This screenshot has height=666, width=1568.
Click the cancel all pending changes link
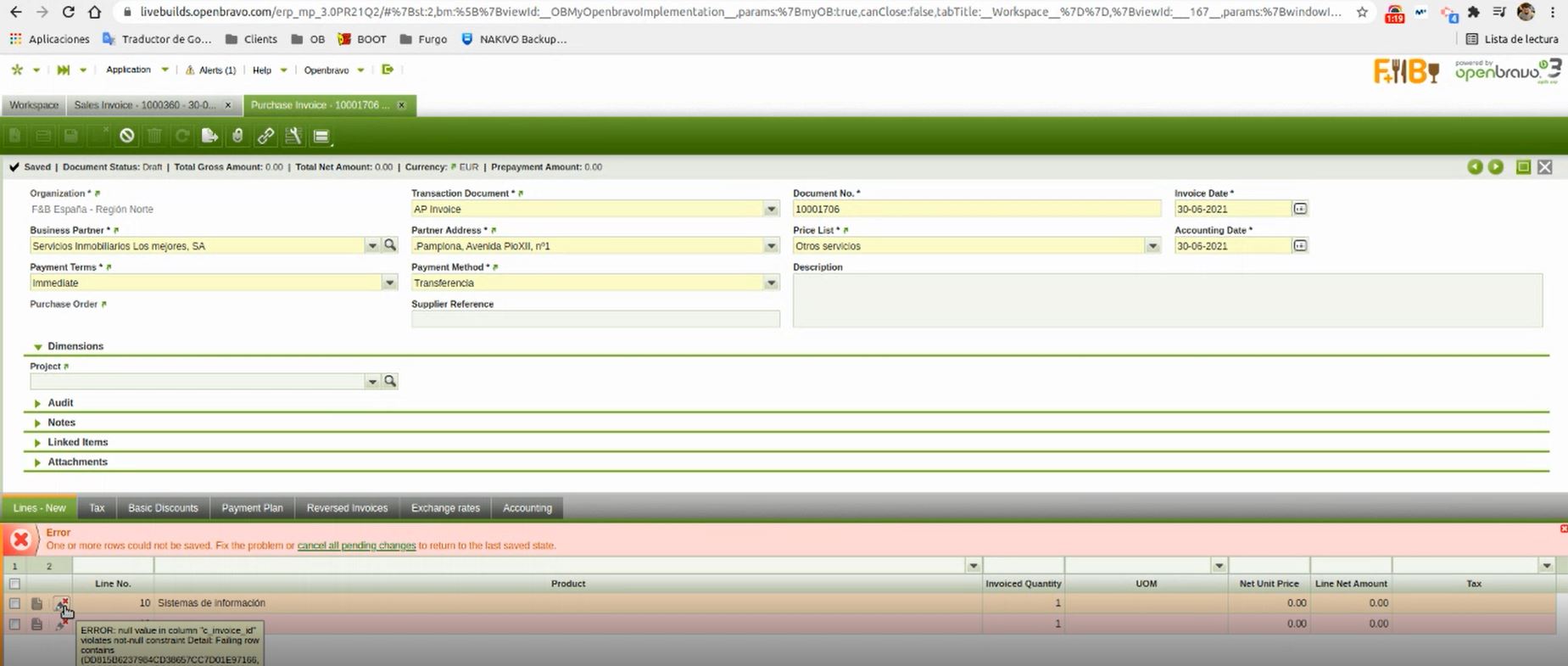tap(356, 546)
